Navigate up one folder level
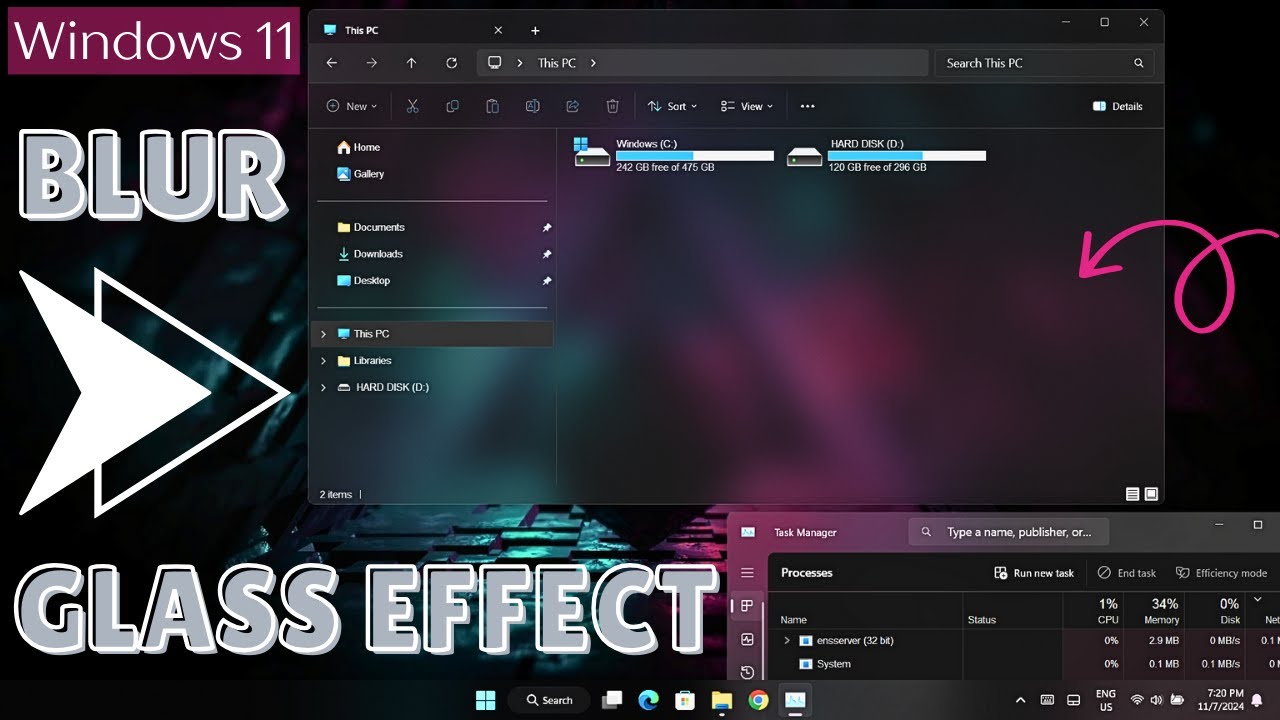 pyautogui.click(x=411, y=63)
